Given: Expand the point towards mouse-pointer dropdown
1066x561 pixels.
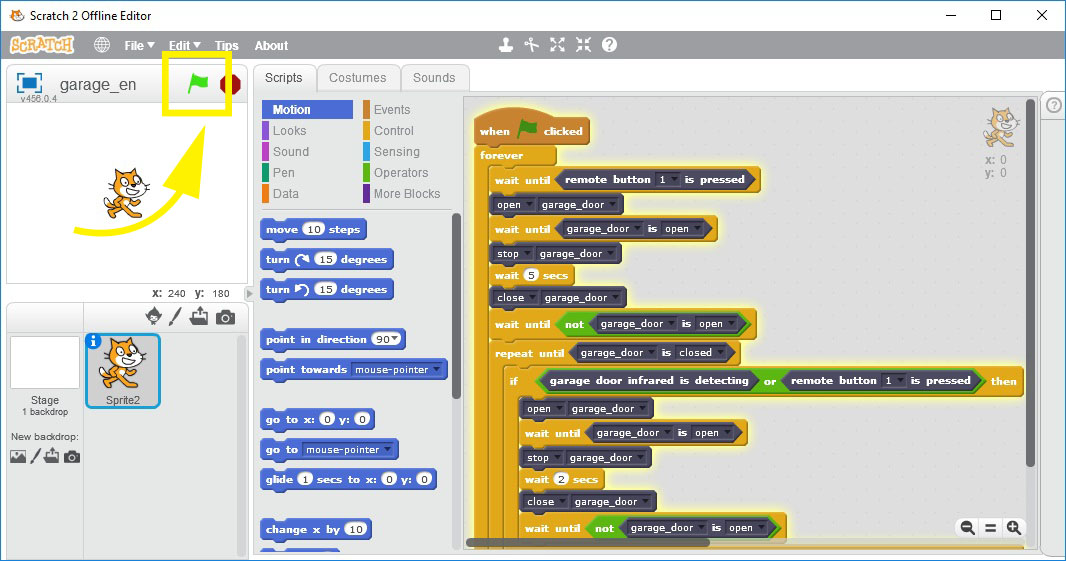Looking at the screenshot, I should click(436, 370).
